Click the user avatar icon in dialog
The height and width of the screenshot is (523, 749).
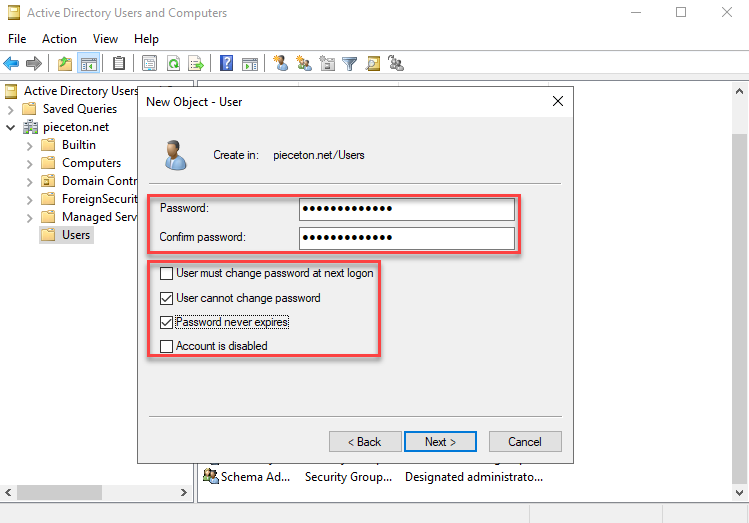[176, 155]
